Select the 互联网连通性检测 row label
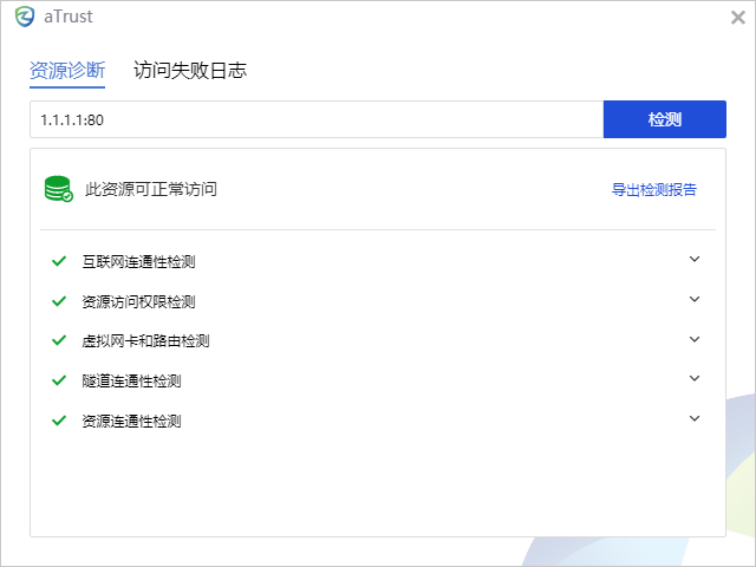756x568 pixels. click(x=138, y=262)
